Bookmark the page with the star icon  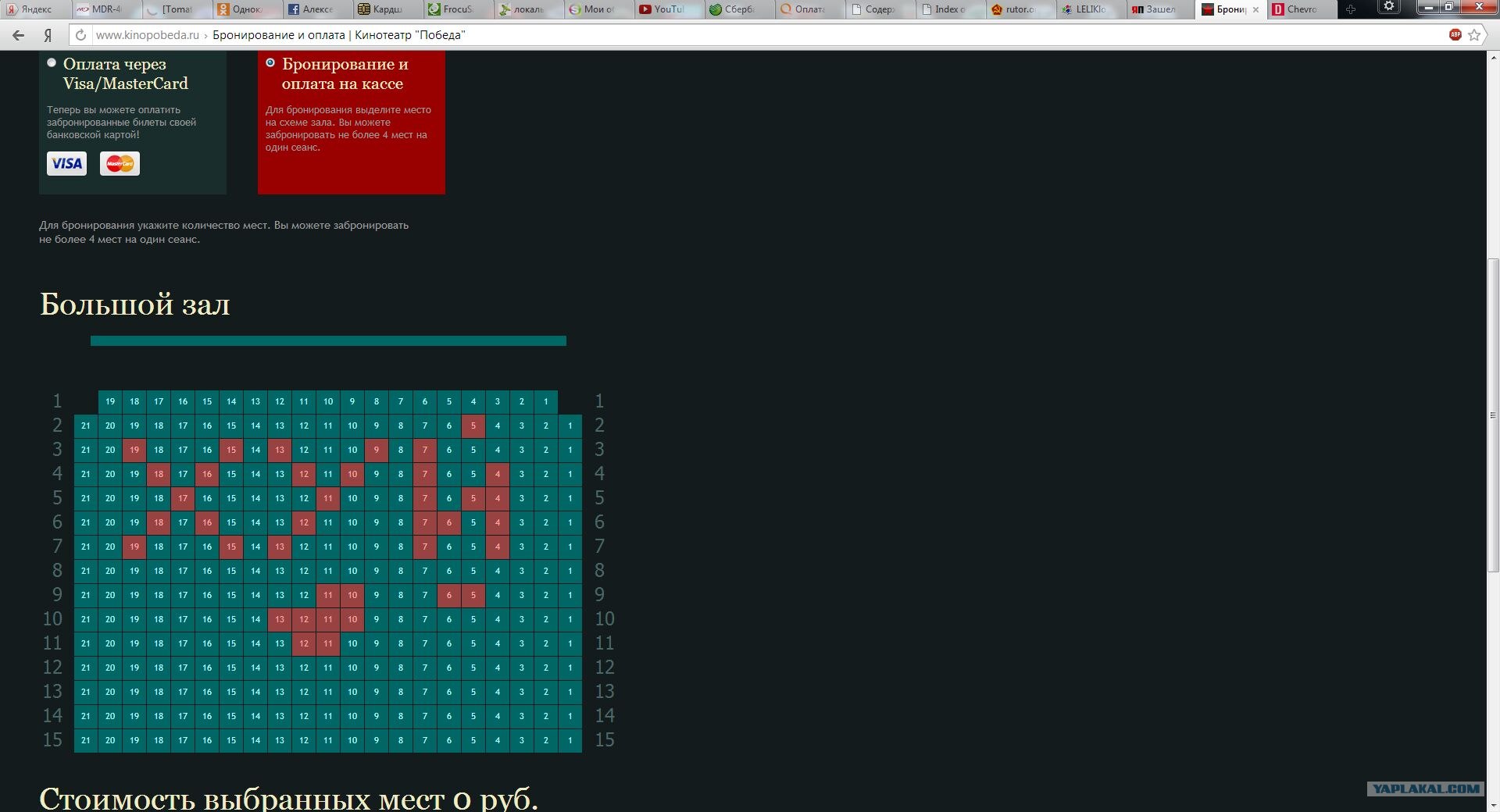[1474, 35]
